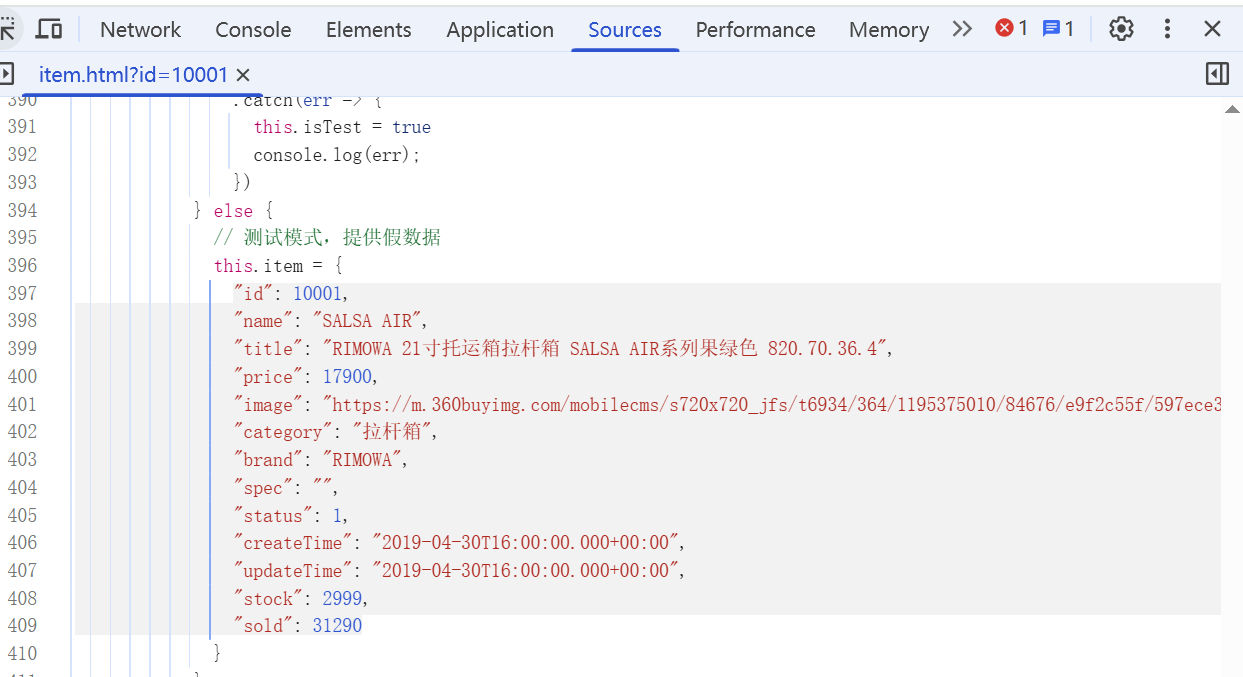1243x677 pixels.
Task: Switch to the Application tab
Action: 500,30
